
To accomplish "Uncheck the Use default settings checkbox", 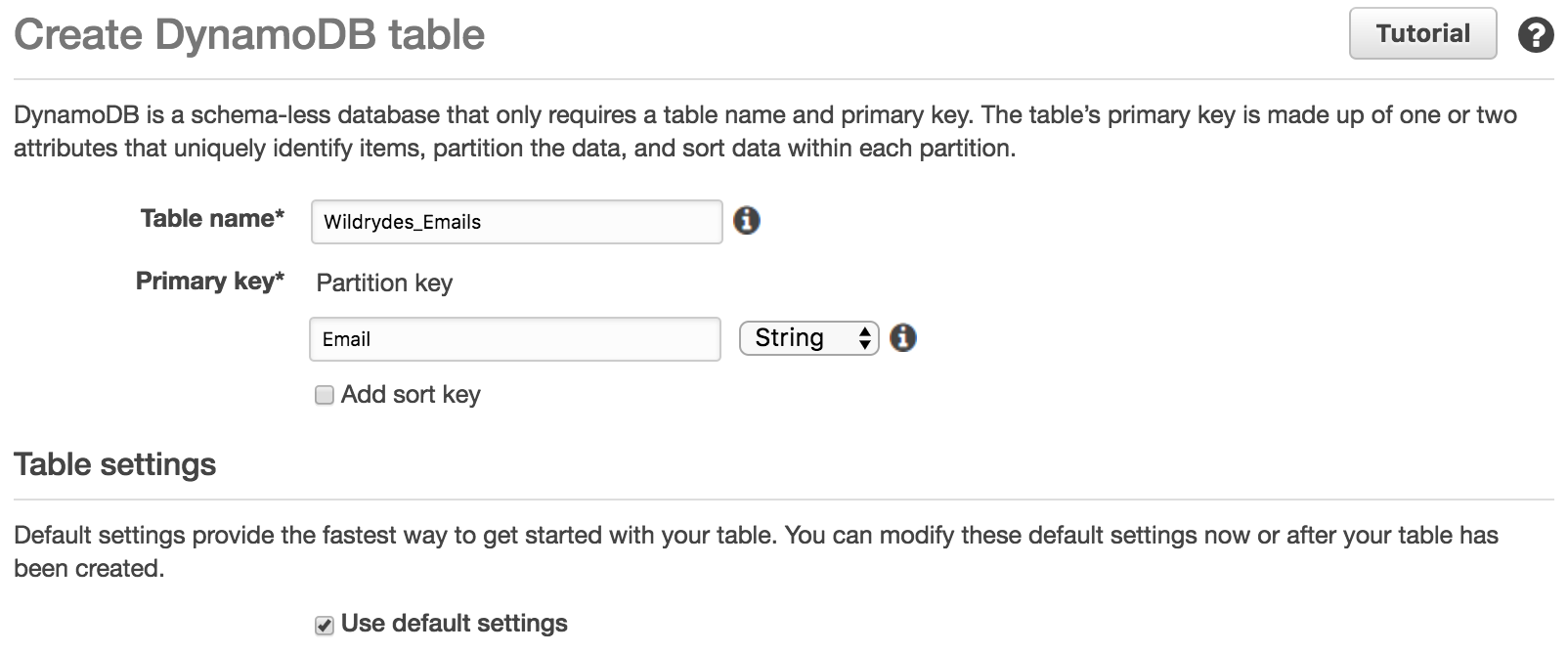I will click(x=324, y=625).
